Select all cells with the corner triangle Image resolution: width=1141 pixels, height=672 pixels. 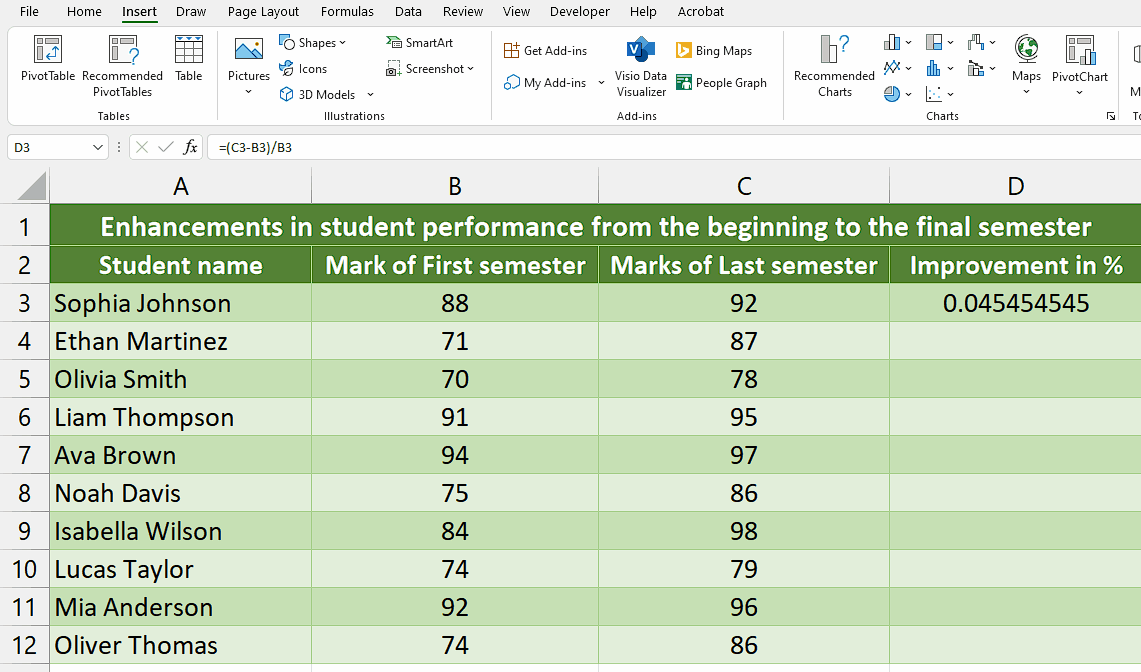(x=31, y=186)
